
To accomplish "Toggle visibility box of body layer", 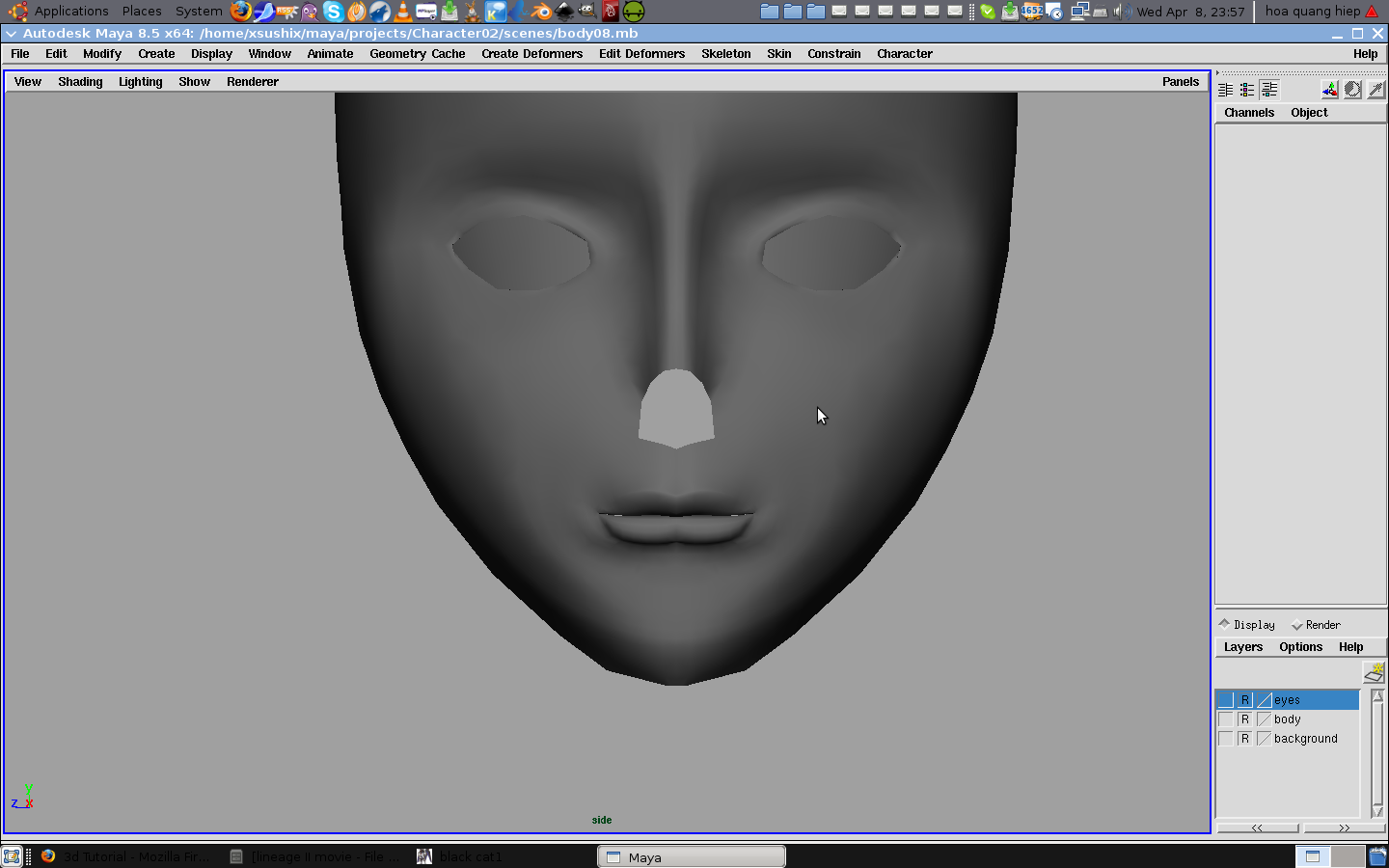I will (1225, 719).
